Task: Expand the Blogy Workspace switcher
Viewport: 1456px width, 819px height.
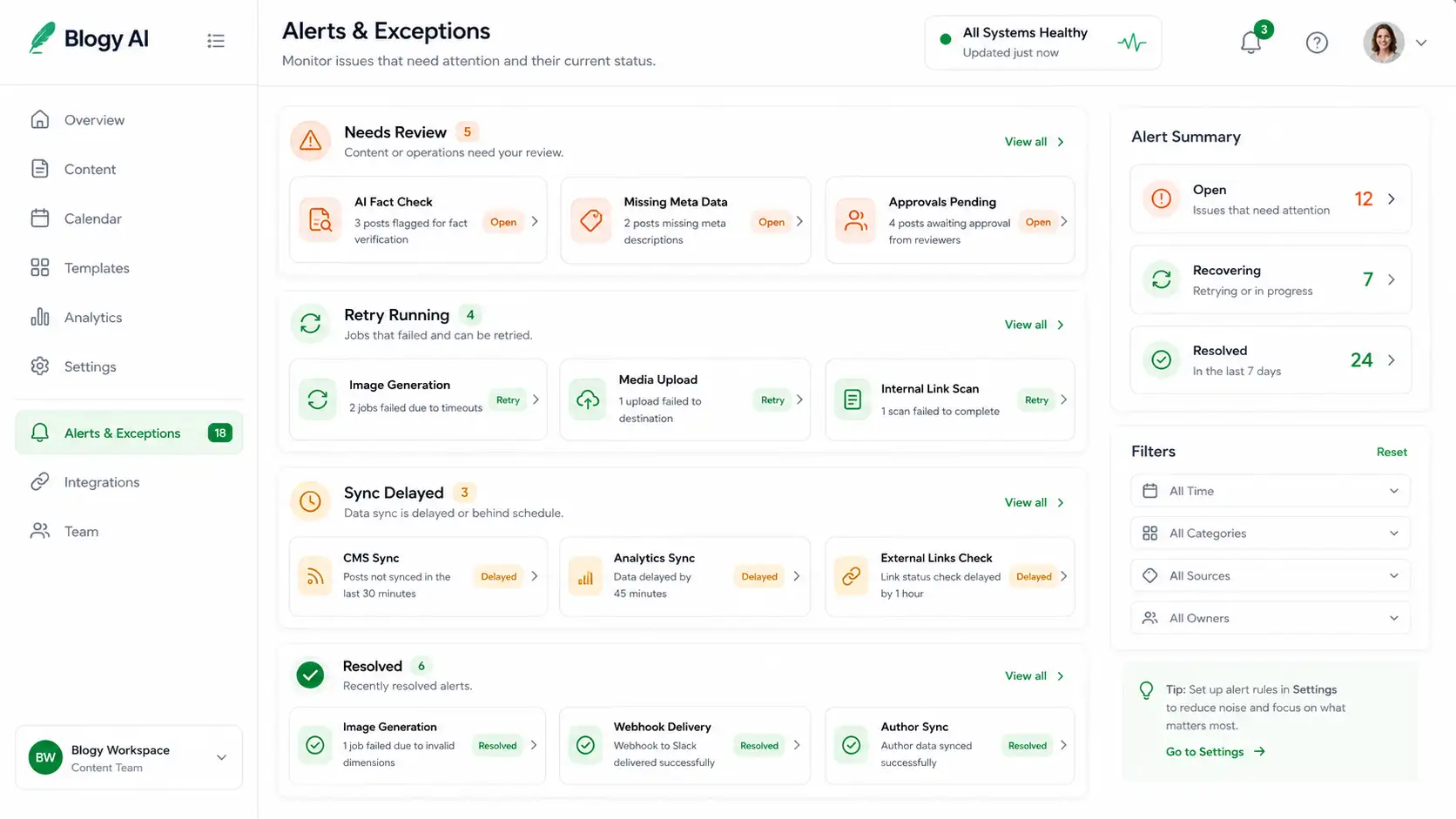Action: 129,758
